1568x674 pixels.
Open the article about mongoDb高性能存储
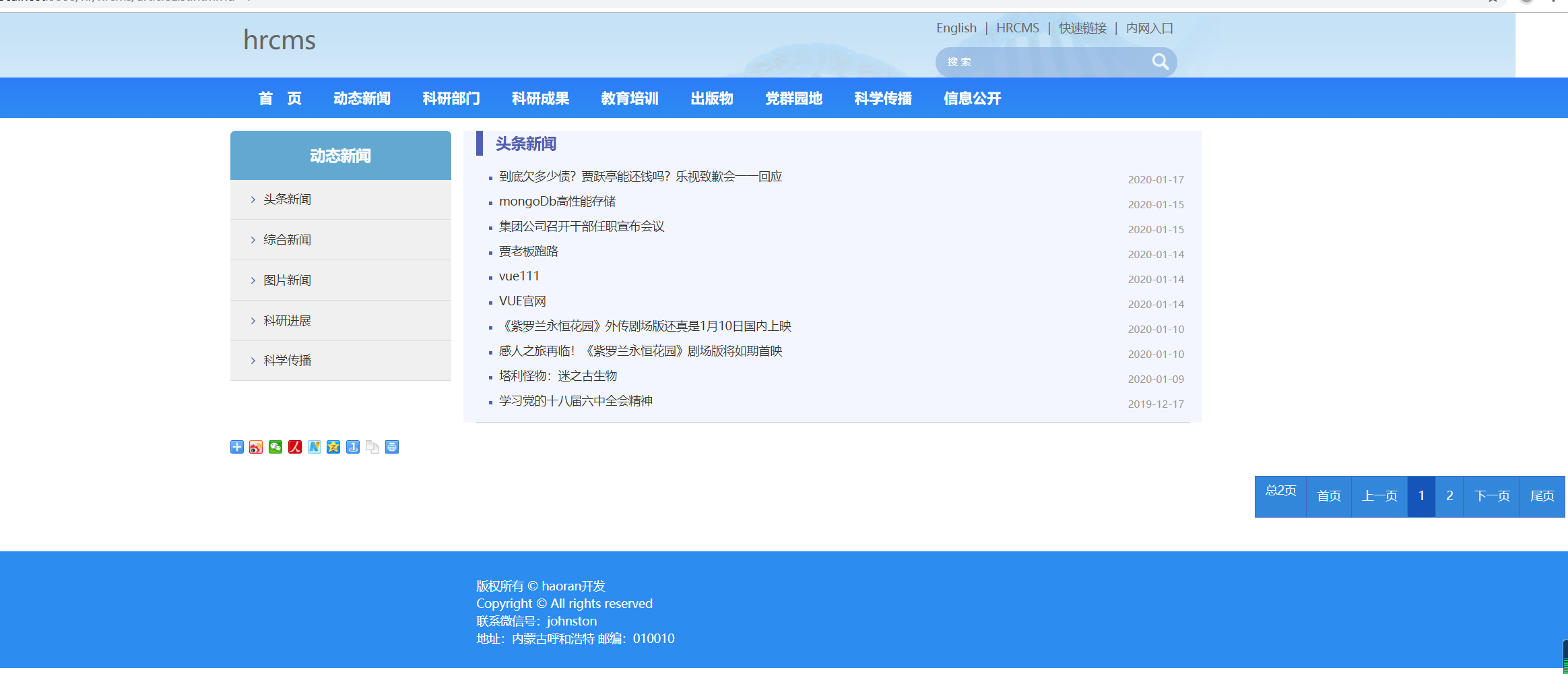click(556, 201)
